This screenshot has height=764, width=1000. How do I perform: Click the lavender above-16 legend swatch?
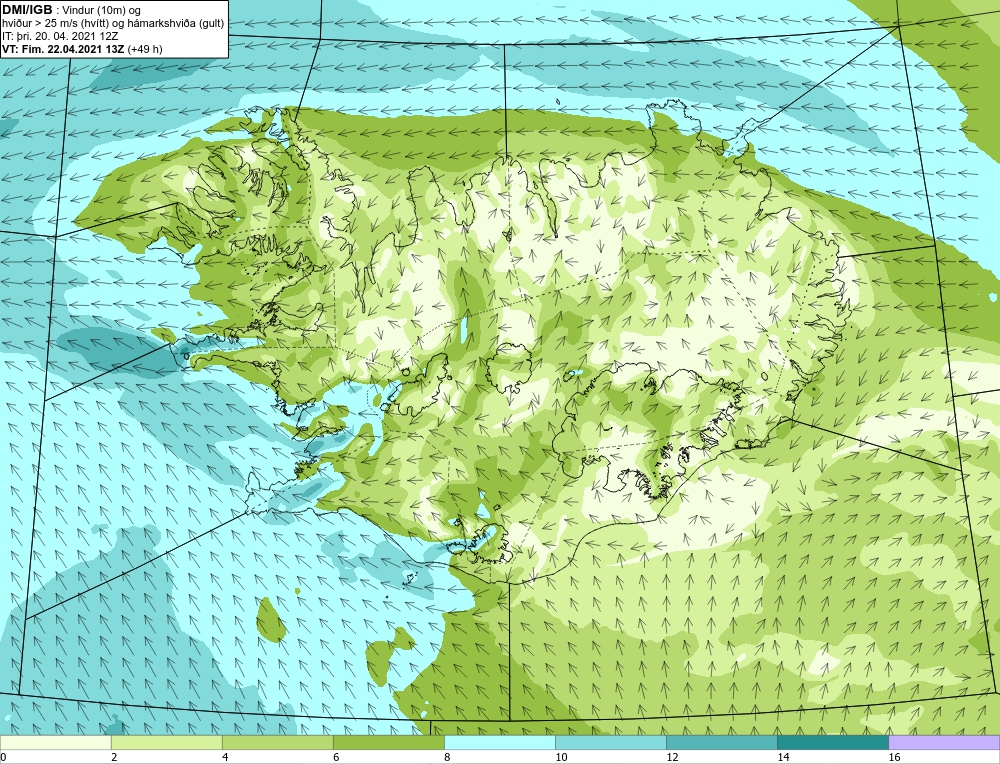pos(944,742)
